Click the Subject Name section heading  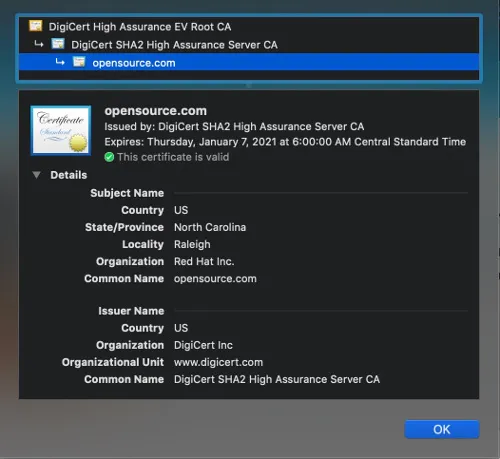coord(127,193)
